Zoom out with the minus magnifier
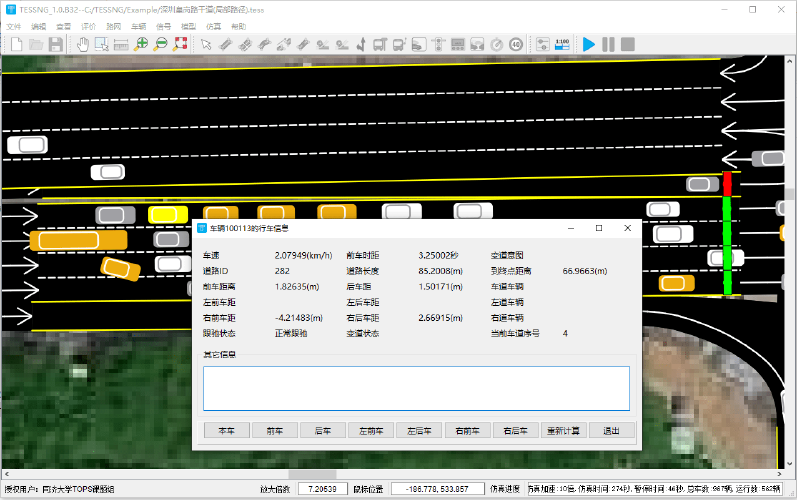This screenshot has height=500, width=797. pos(161,45)
